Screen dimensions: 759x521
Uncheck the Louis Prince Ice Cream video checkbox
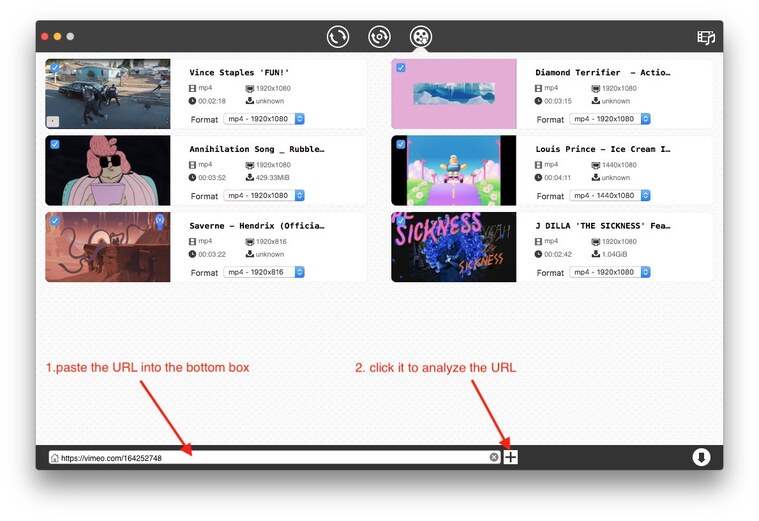[x=401, y=144]
